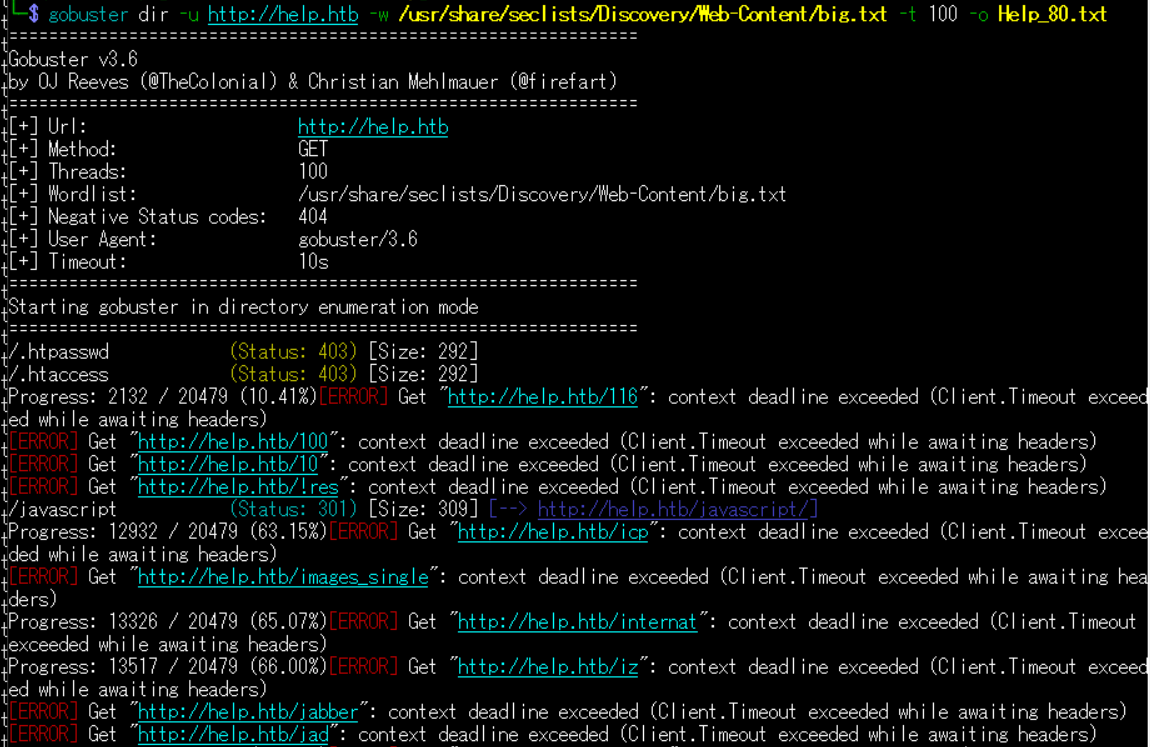Open the http://help.htb/10 error link

227,464
